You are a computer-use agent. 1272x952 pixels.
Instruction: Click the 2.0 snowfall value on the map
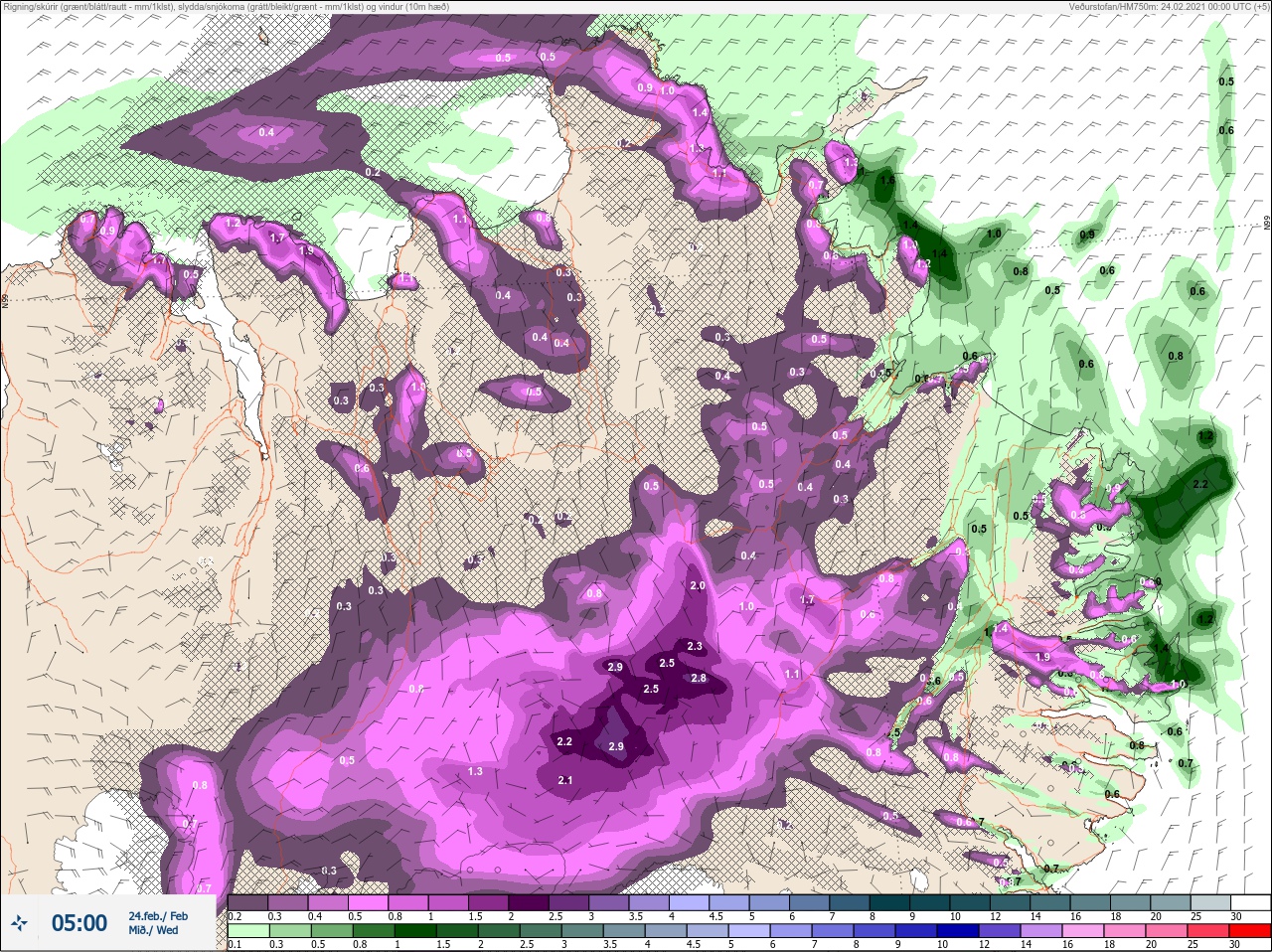coord(698,586)
